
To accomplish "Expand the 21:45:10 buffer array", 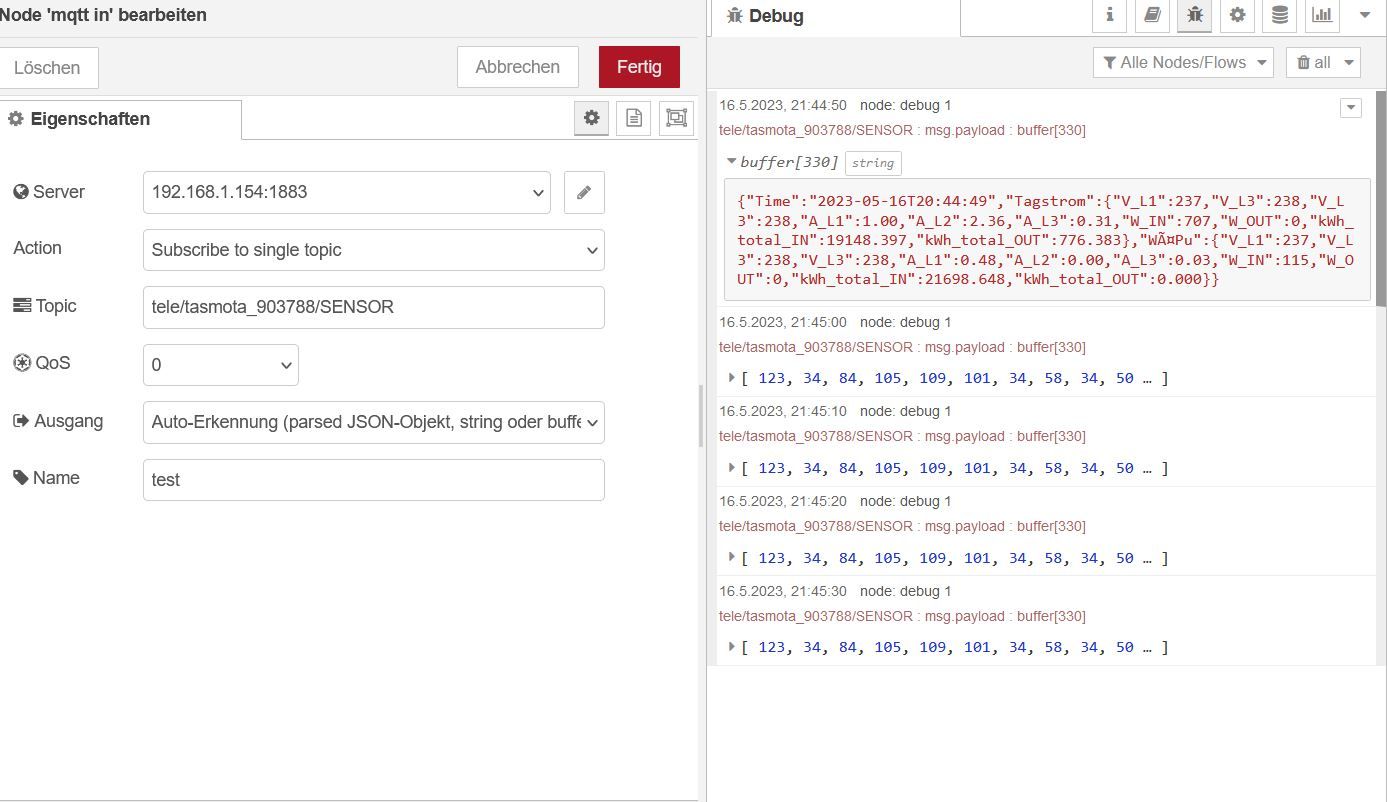I will 732,467.
